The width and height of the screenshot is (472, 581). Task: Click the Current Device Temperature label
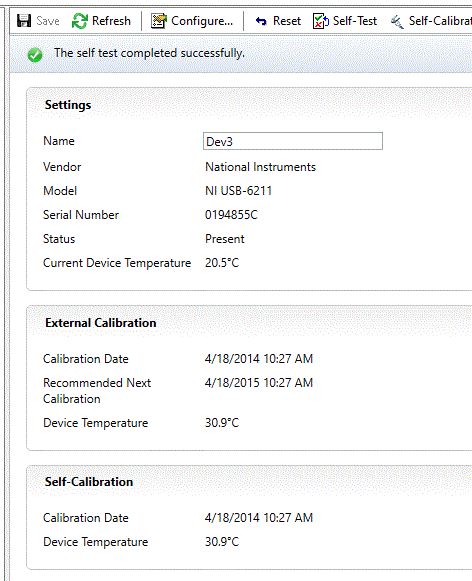click(x=117, y=263)
